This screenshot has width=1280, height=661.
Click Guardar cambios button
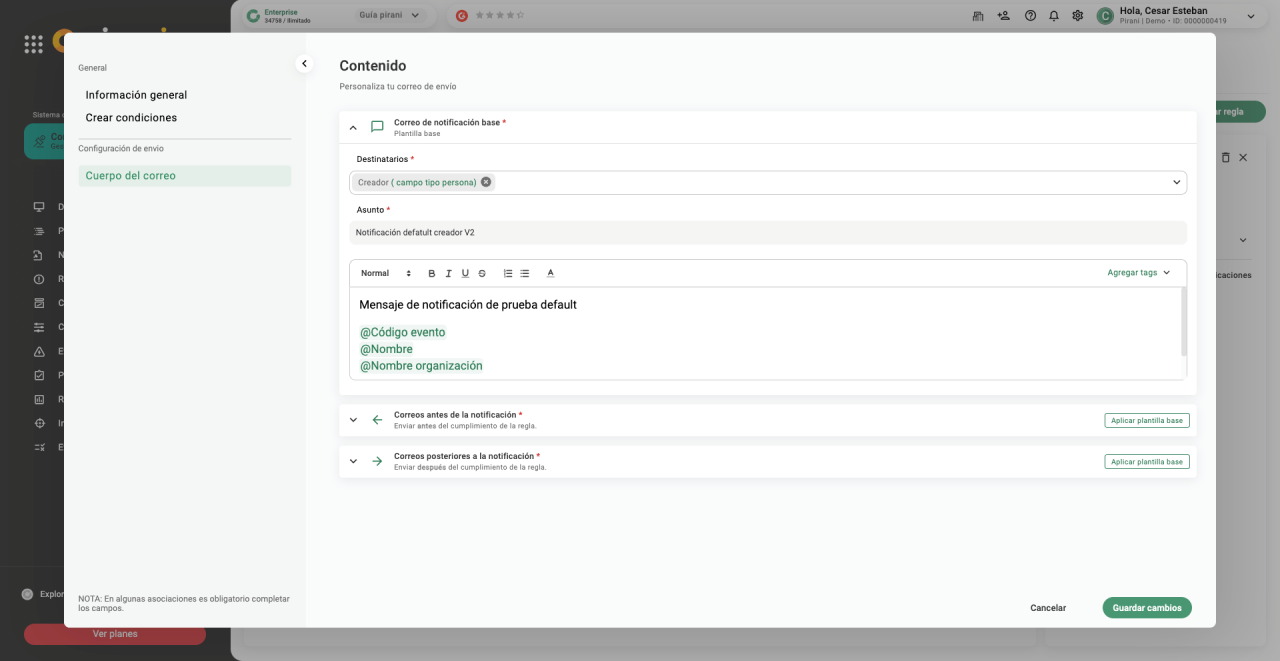1146,608
